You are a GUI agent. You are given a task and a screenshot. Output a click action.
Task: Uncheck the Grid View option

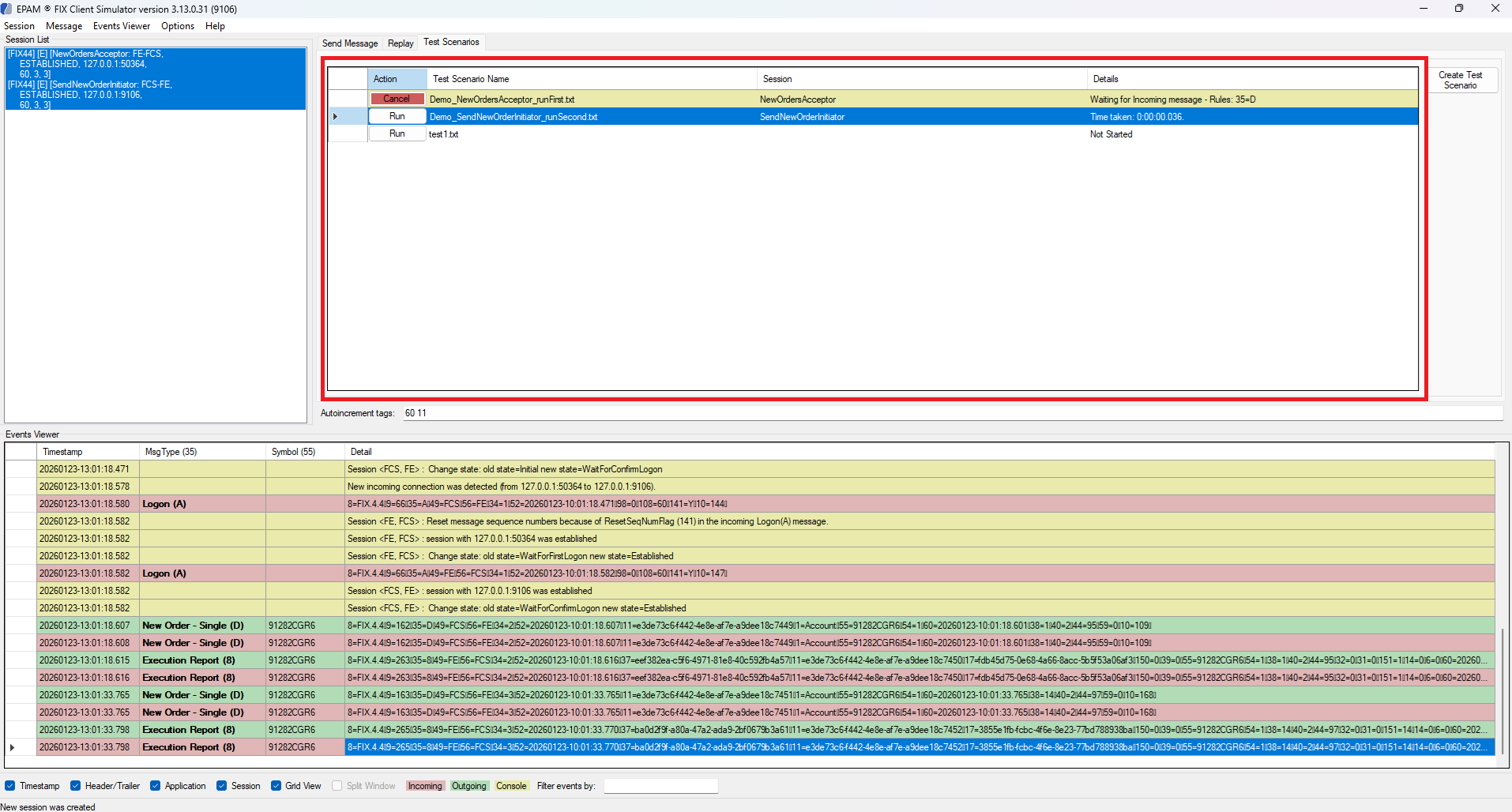tap(276, 786)
